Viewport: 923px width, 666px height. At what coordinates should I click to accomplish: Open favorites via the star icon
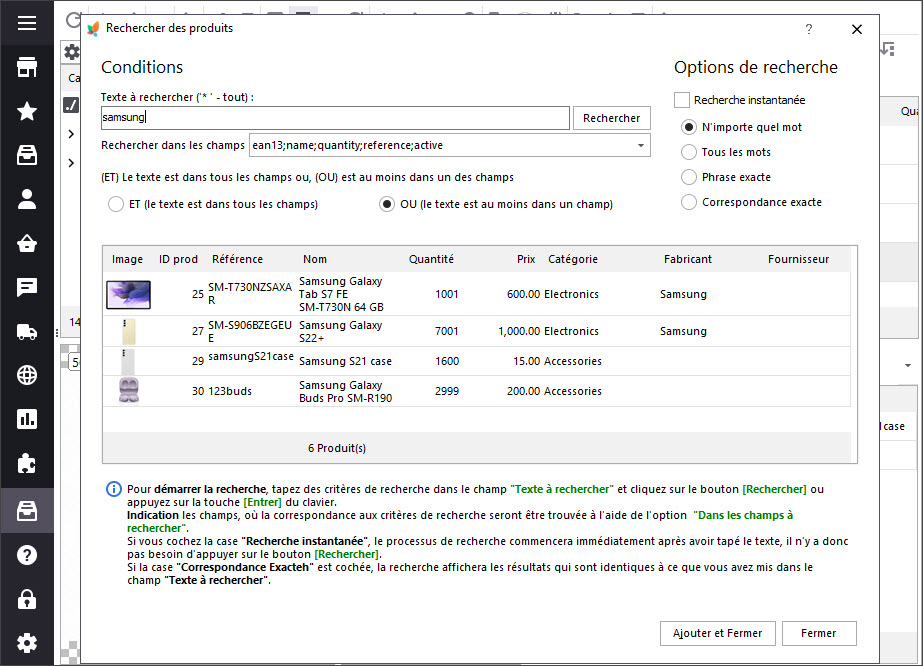click(27, 111)
